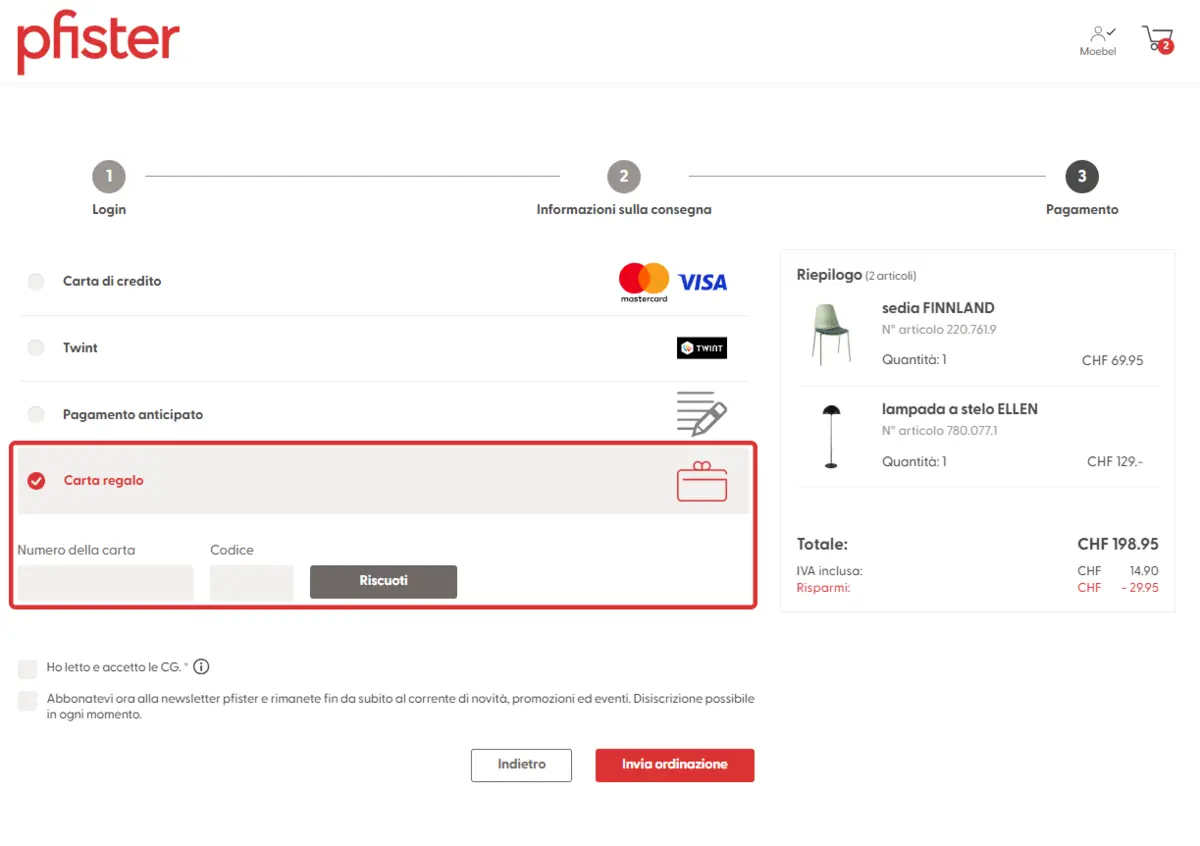
Task: Click the gift card icon
Action: tap(701, 481)
